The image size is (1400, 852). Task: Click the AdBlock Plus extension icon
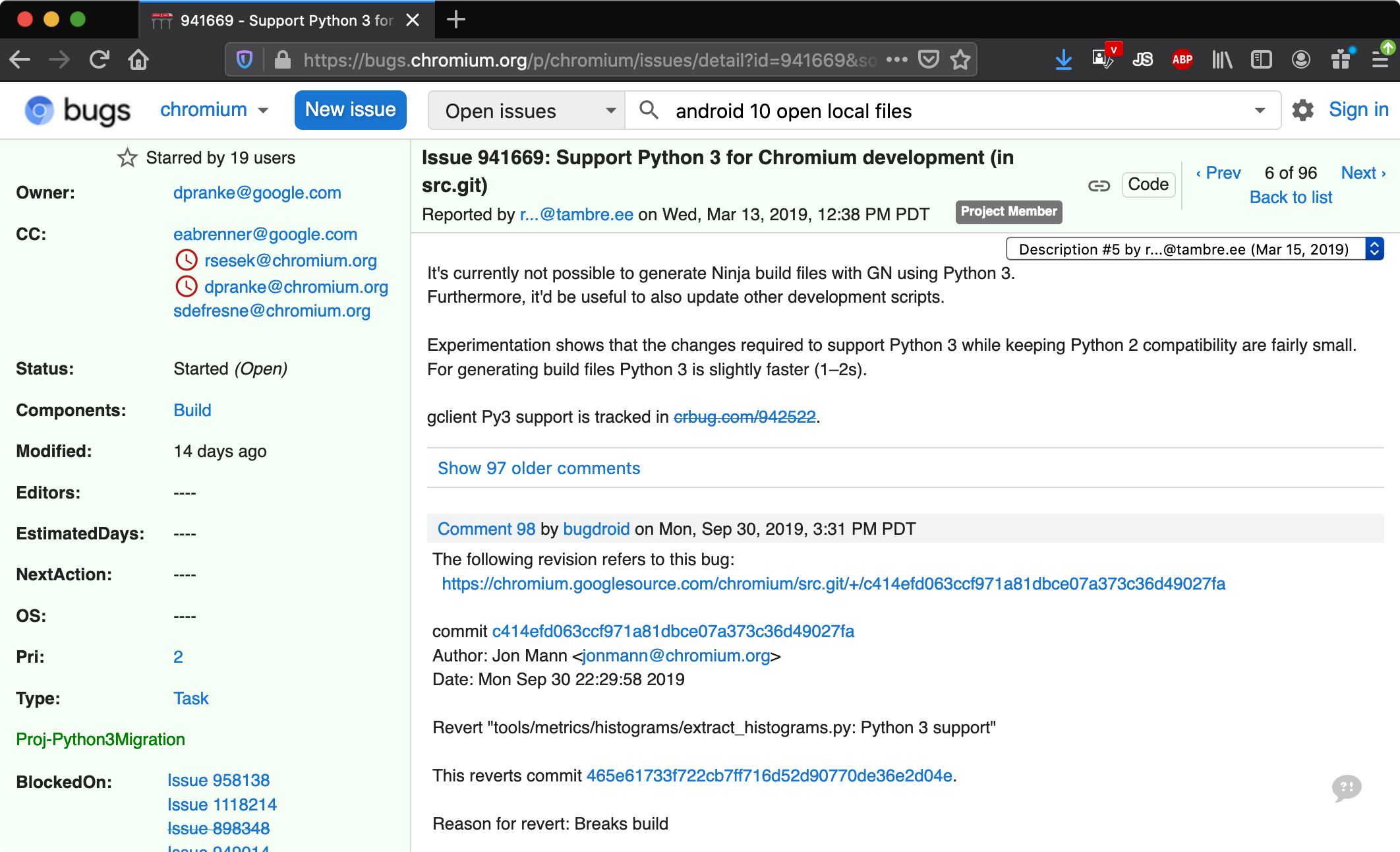pos(1182,60)
